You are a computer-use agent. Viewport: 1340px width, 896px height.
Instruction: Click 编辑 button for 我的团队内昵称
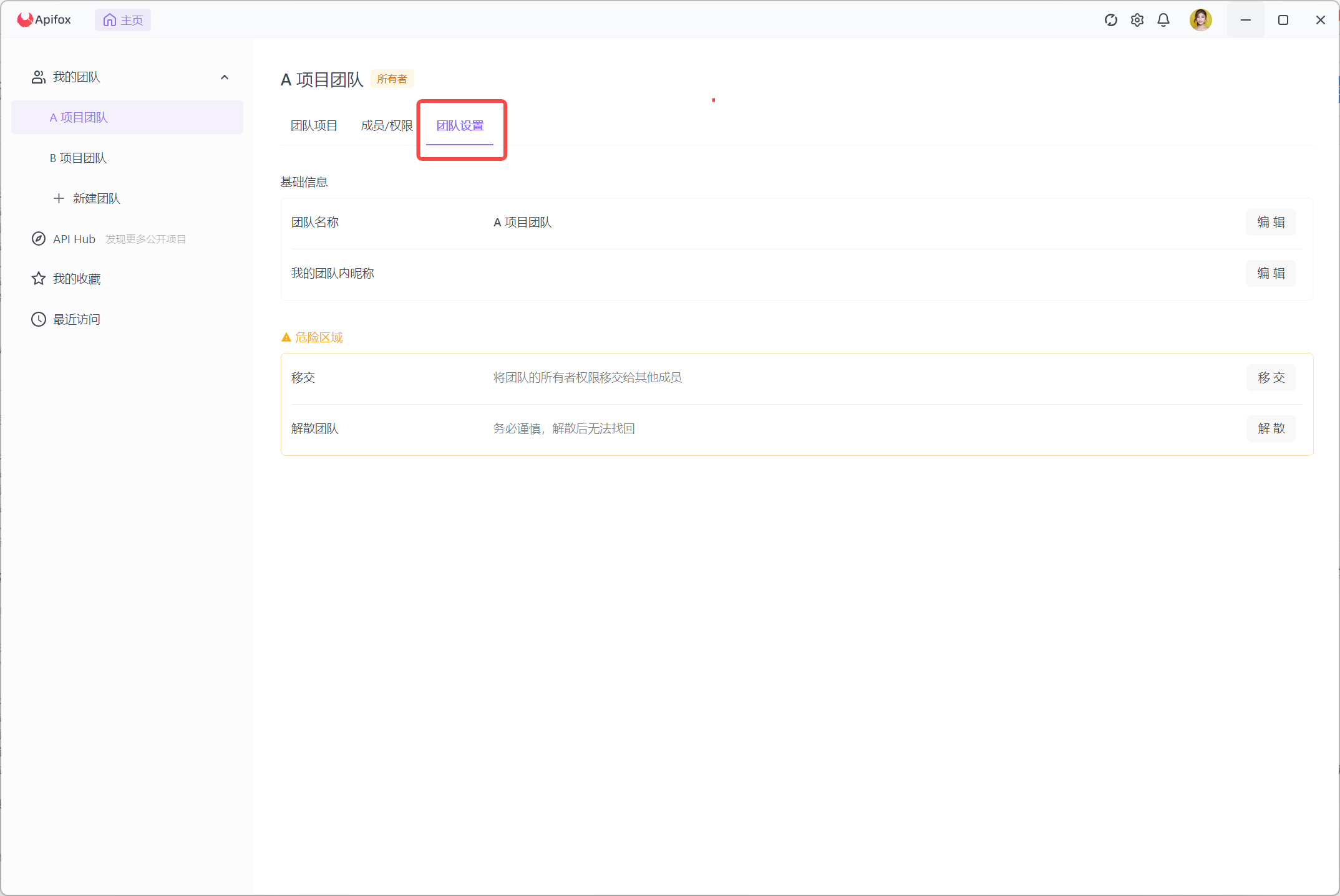tap(1270, 274)
